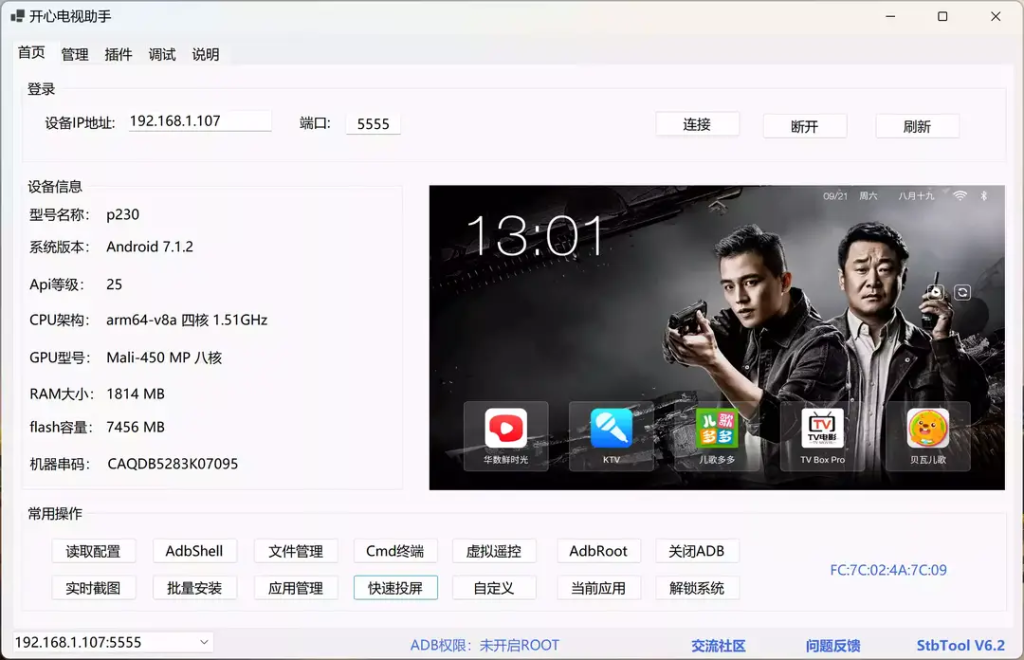Click the refresh icon on TV screen
This screenshot has height=660, width=1024.
click(x=962, y=292)
